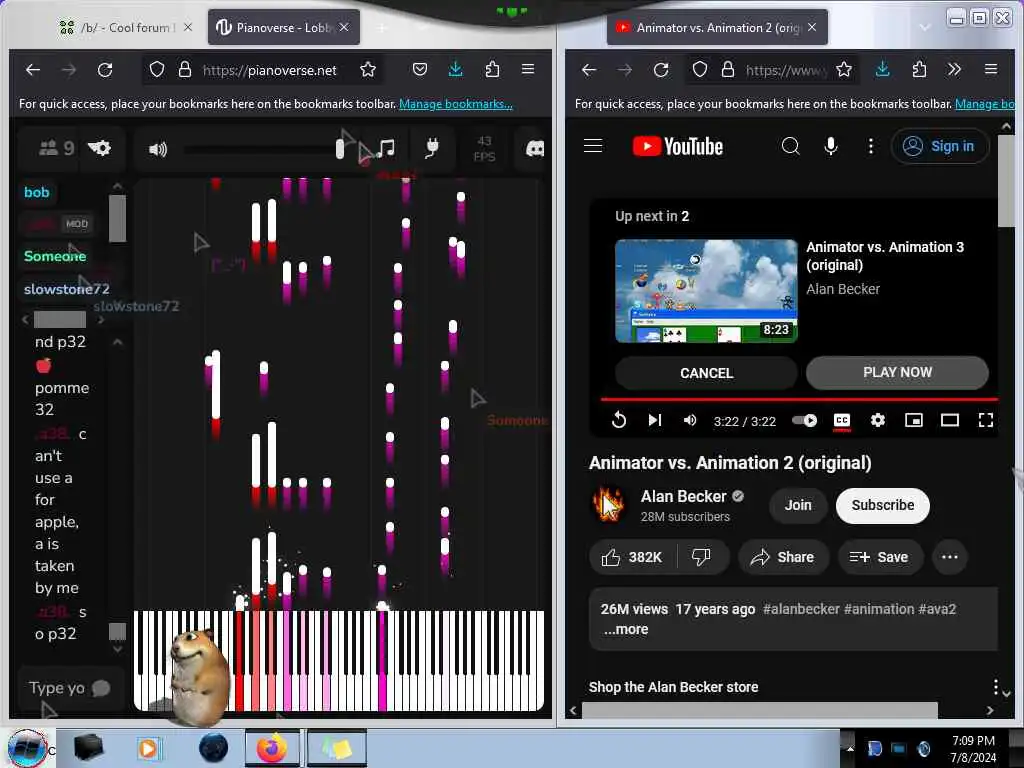Switch to theater mode
This screenshot has width=1024, height=768.
click(x=950, y=420)
